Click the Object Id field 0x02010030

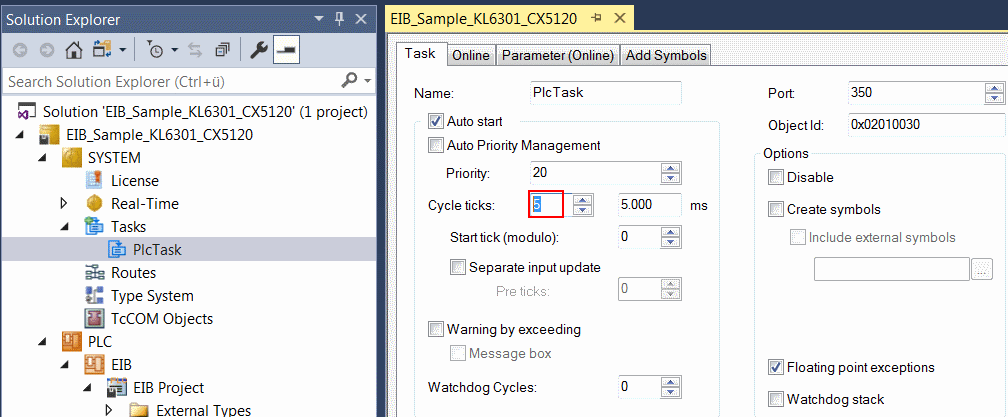click(x=925, y=125)
